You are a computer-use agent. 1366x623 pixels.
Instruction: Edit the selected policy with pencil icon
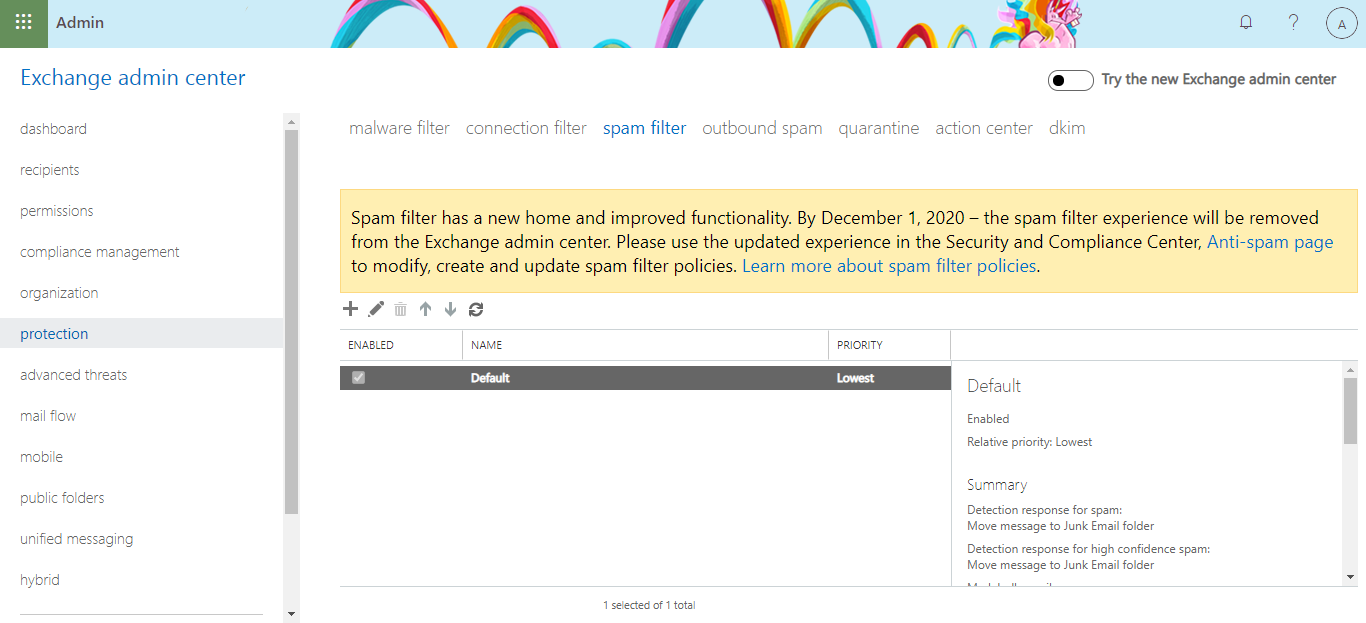[376, 309]
